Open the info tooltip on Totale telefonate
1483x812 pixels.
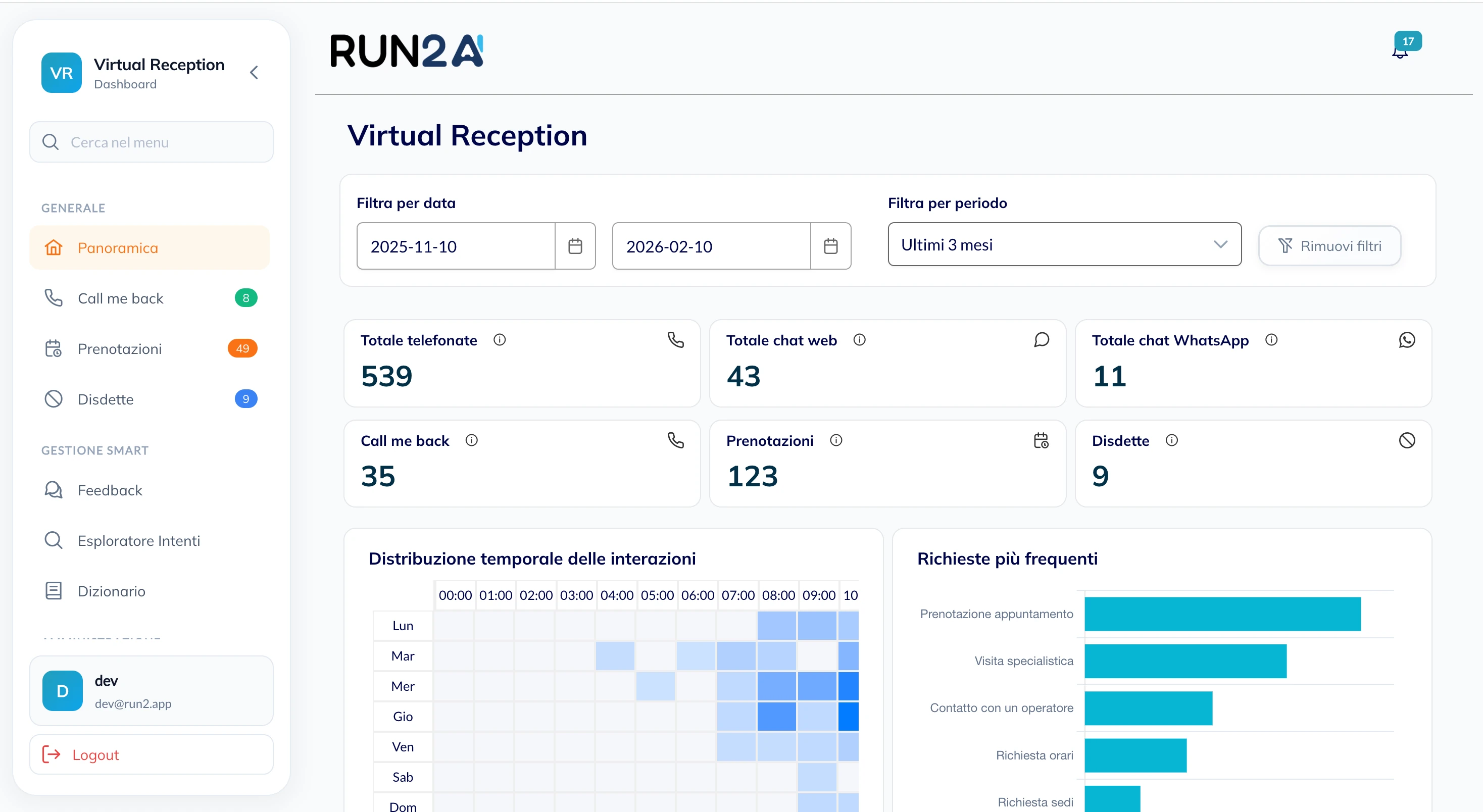499,339
